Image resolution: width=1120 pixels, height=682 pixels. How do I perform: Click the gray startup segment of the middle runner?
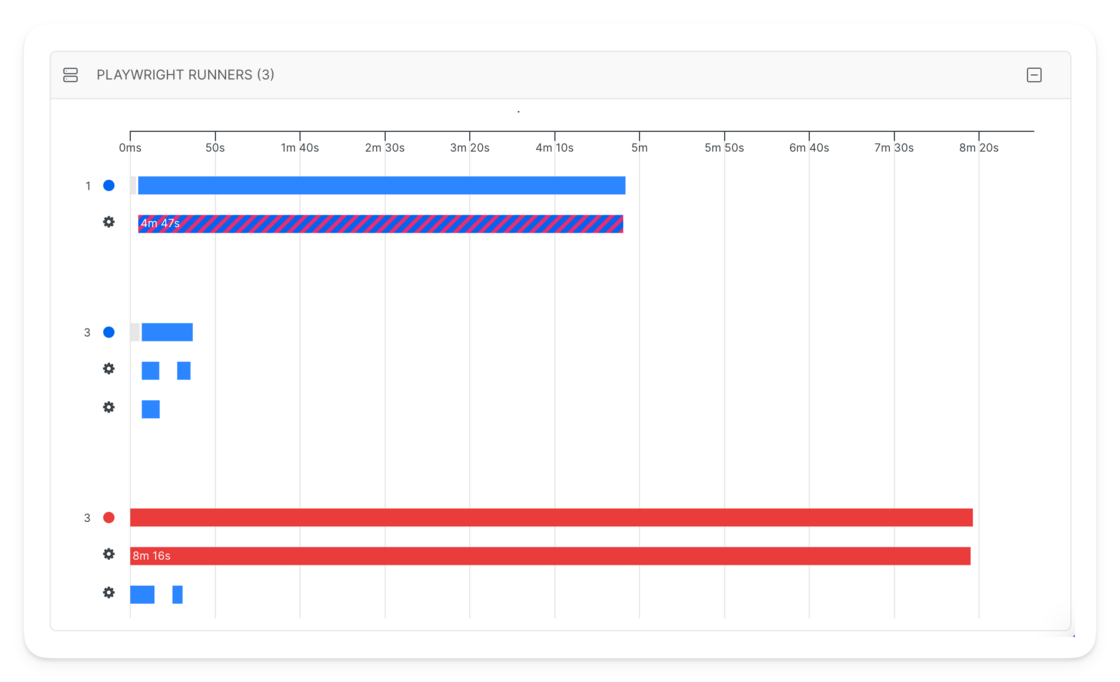pyautogui.click(x=135, y=332)
